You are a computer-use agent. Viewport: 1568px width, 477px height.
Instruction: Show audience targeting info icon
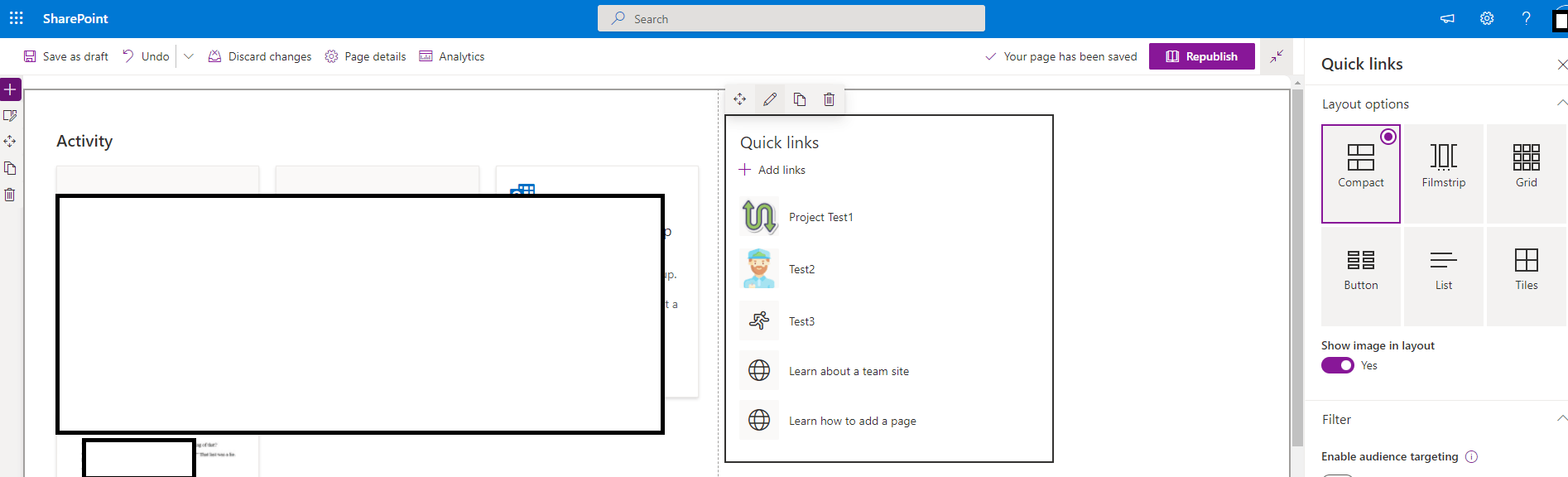pos(1471,457)
